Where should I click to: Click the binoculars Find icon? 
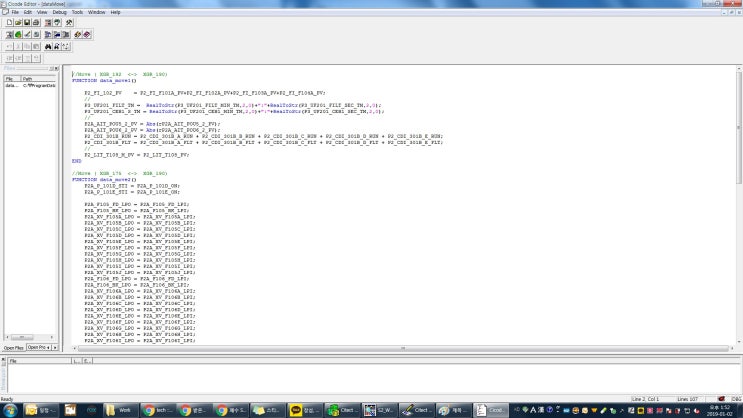coord(49,46)
